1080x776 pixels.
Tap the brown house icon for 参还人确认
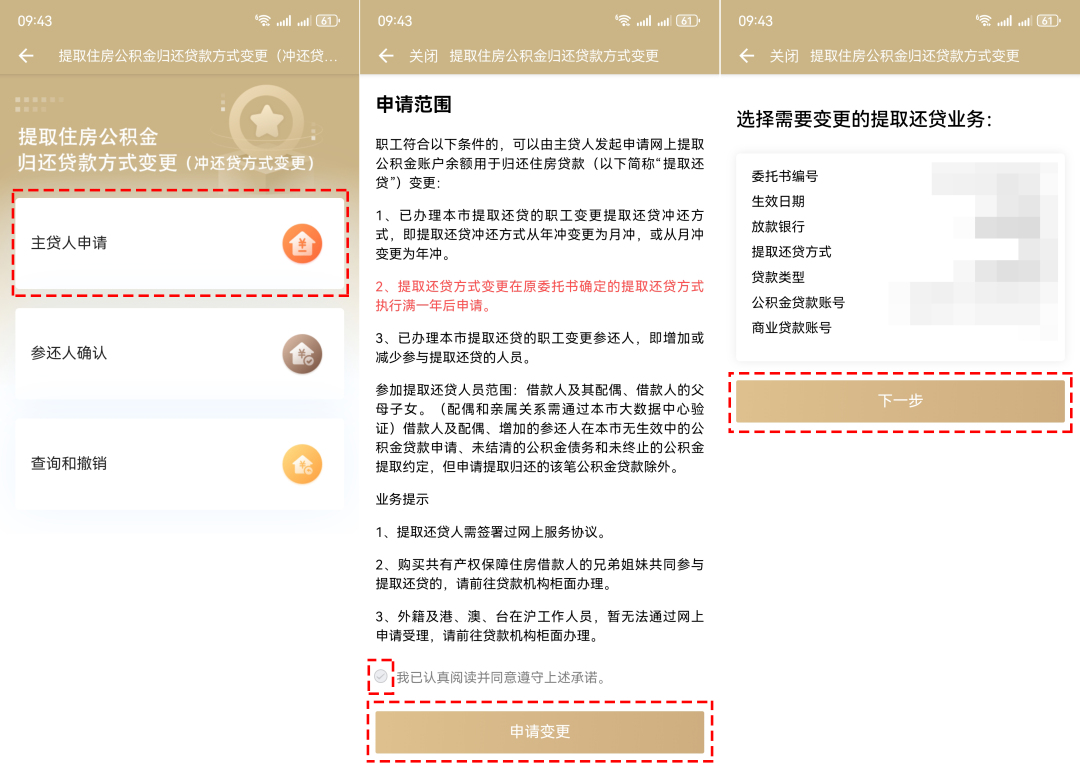pos(302,354)
